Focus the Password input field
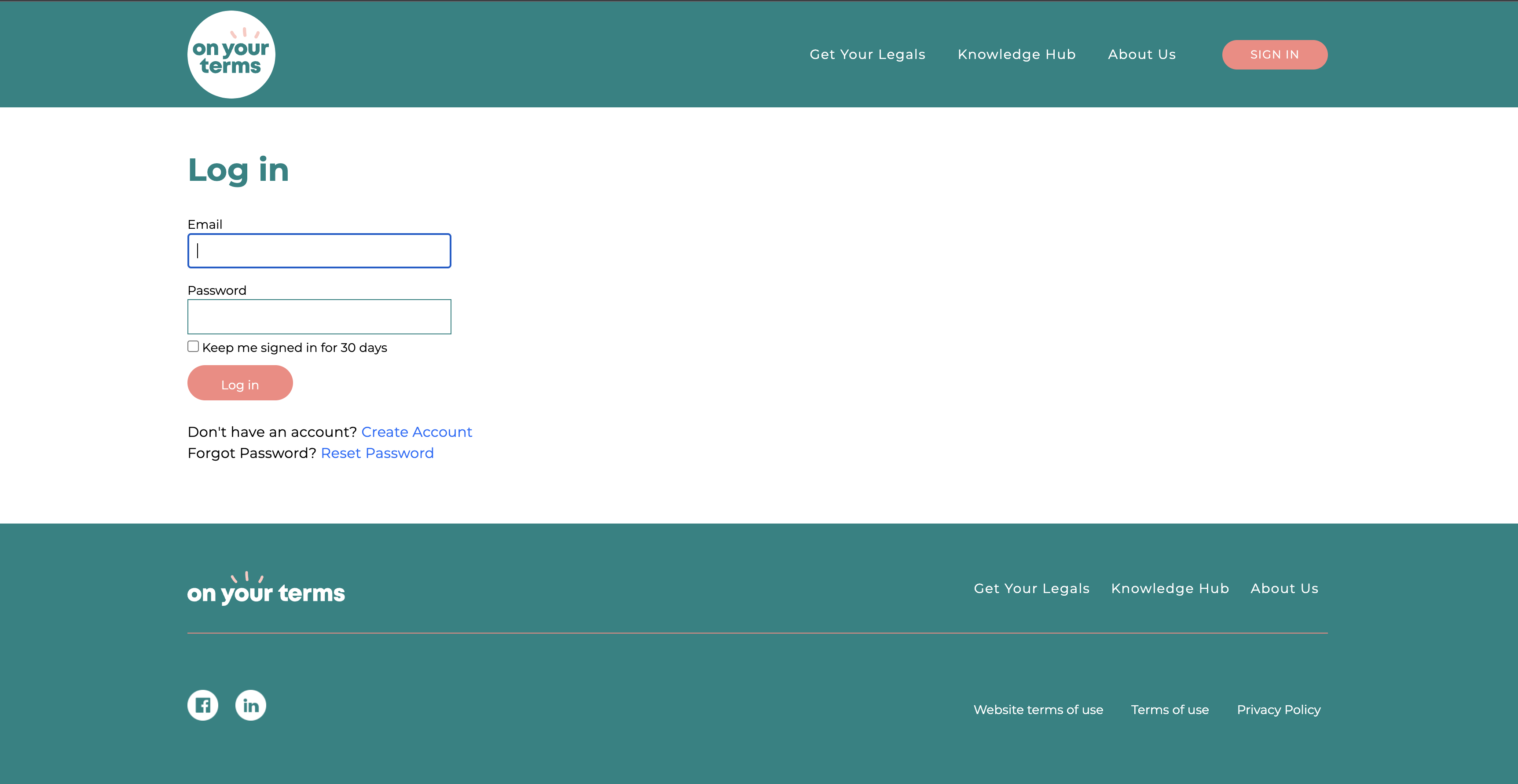 click(319, 317)
